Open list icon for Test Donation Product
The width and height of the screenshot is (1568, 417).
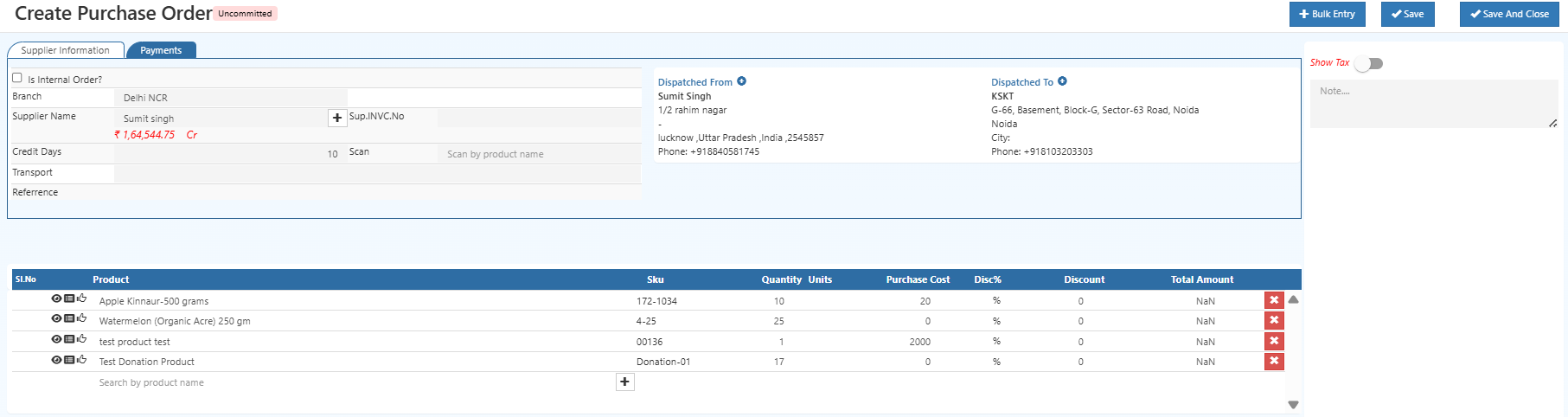pos(69,360)
